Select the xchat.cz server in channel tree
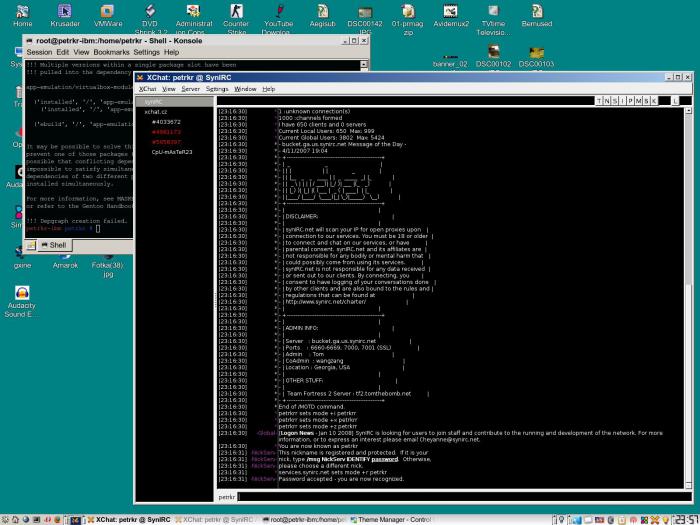Image resolution: width=700 pixels, height=525 pixels. tap(155, 112)
